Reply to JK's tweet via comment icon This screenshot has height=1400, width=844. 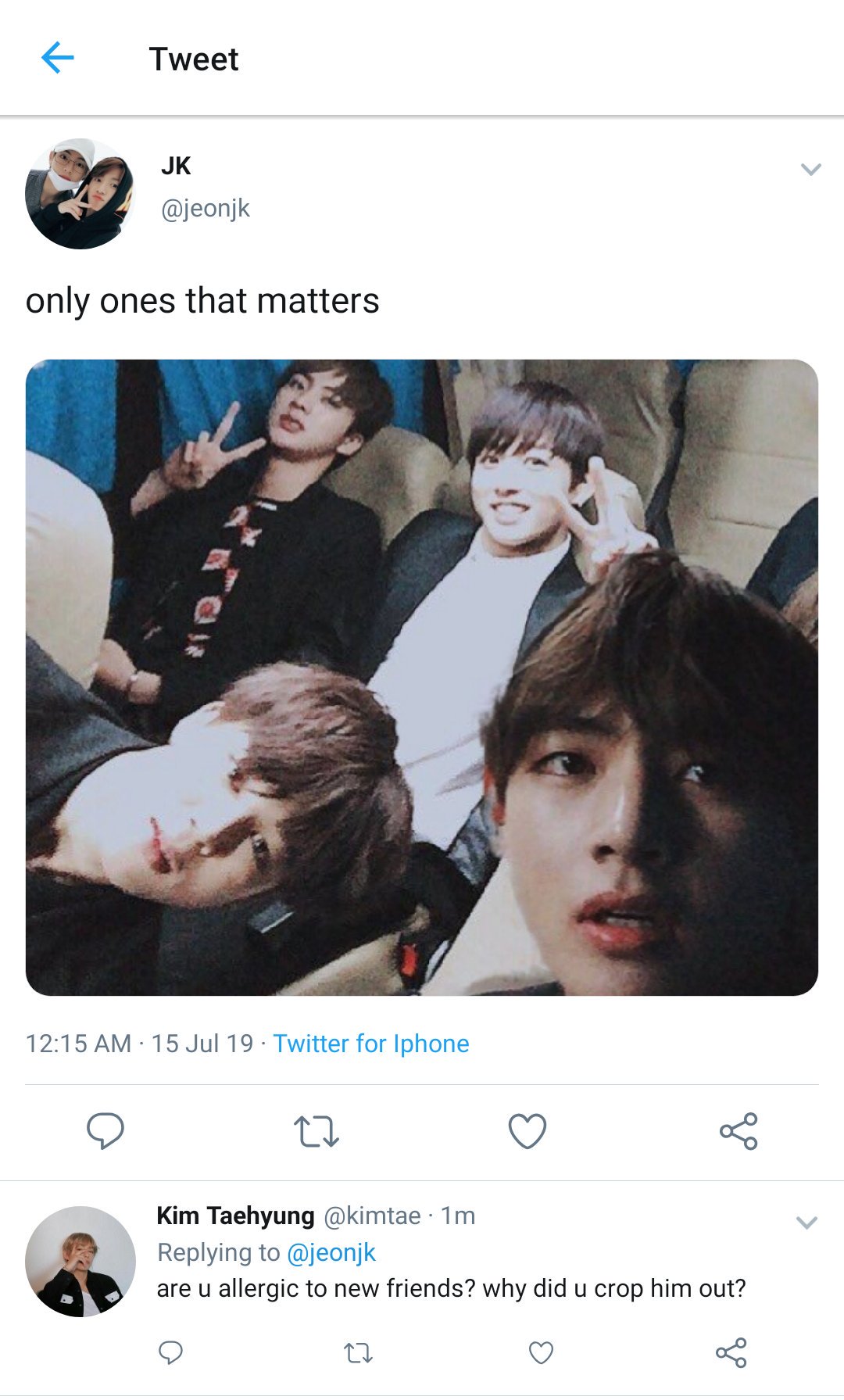point(105,1130)
